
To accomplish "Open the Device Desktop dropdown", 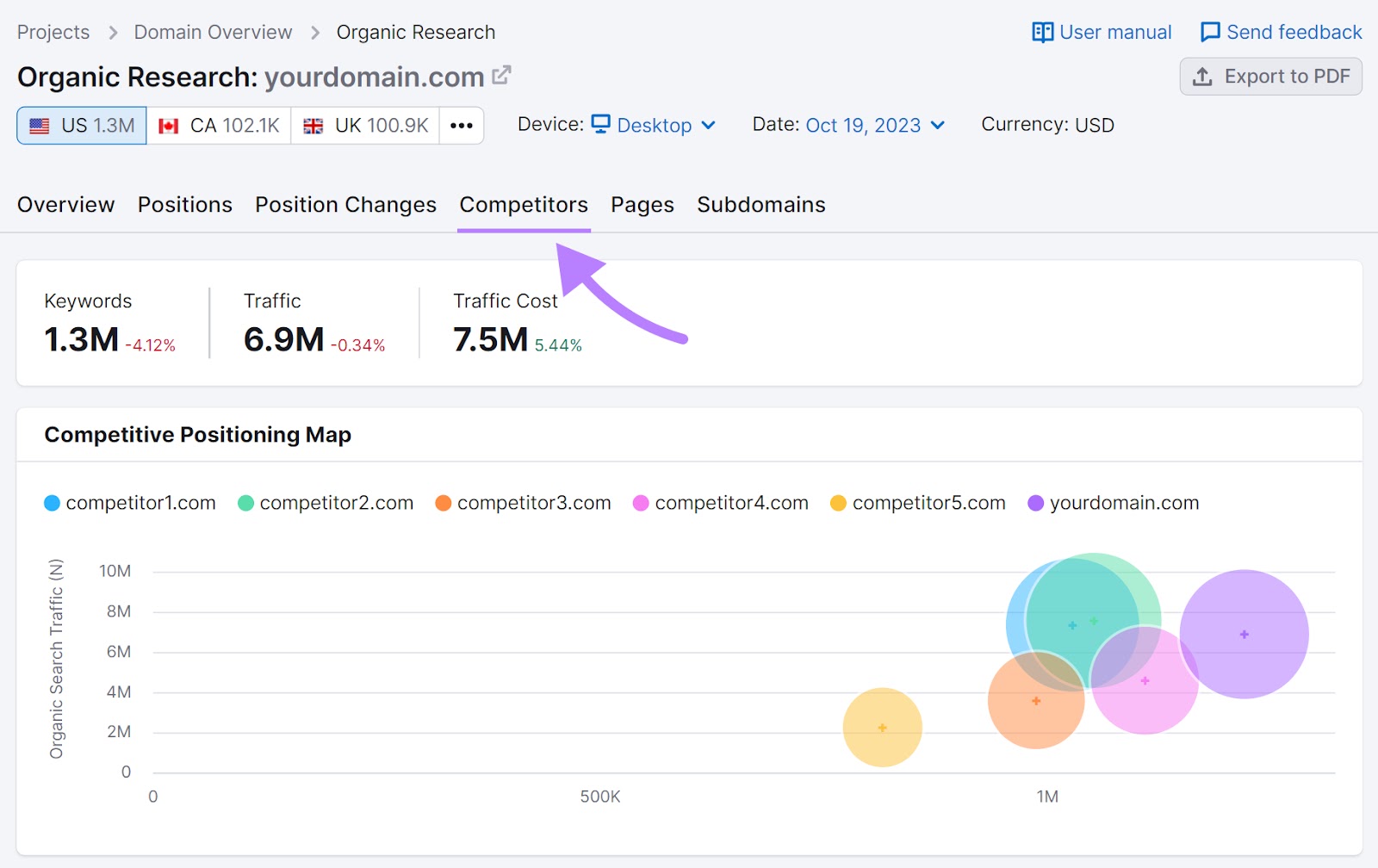I will point(655,126).
